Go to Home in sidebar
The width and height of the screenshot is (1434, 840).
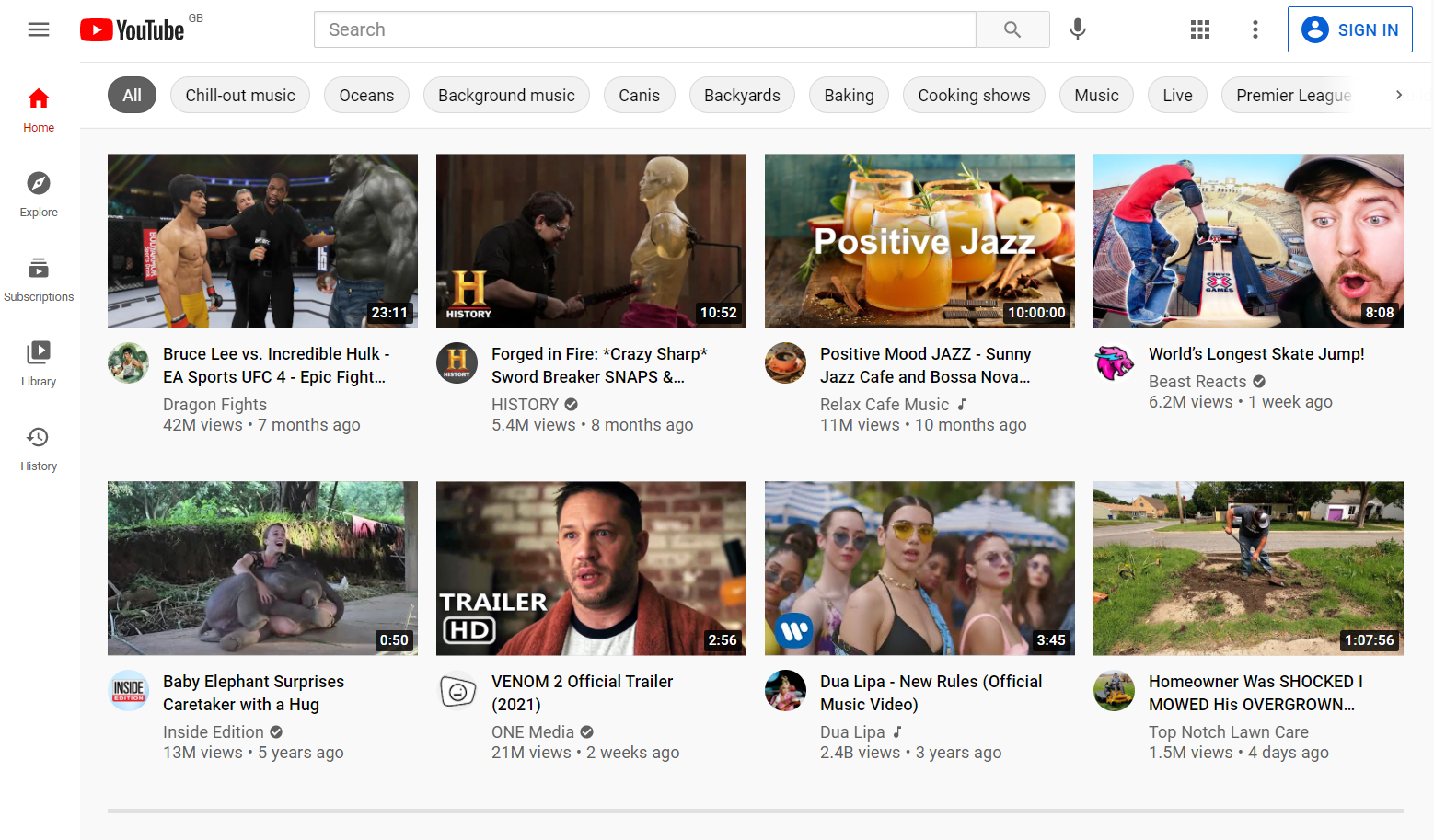(x=39, y=110)
